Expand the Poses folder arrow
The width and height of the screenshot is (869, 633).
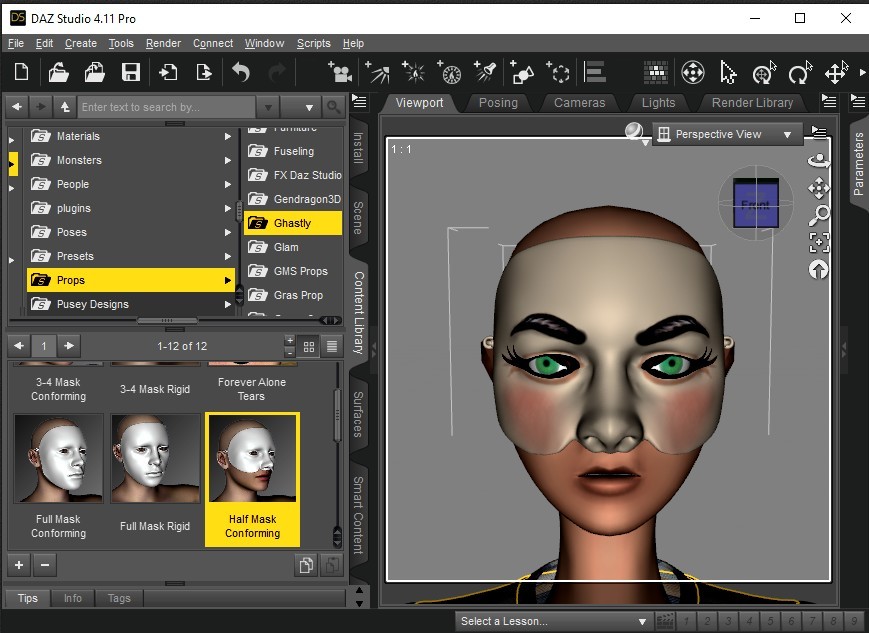(x=227, y=232)
